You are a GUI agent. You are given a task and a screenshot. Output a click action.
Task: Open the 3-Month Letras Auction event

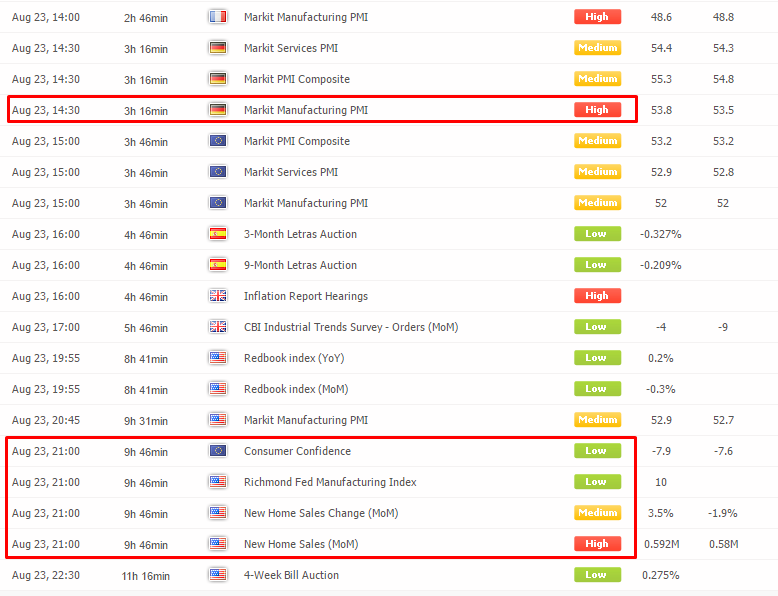click(300, 234)
